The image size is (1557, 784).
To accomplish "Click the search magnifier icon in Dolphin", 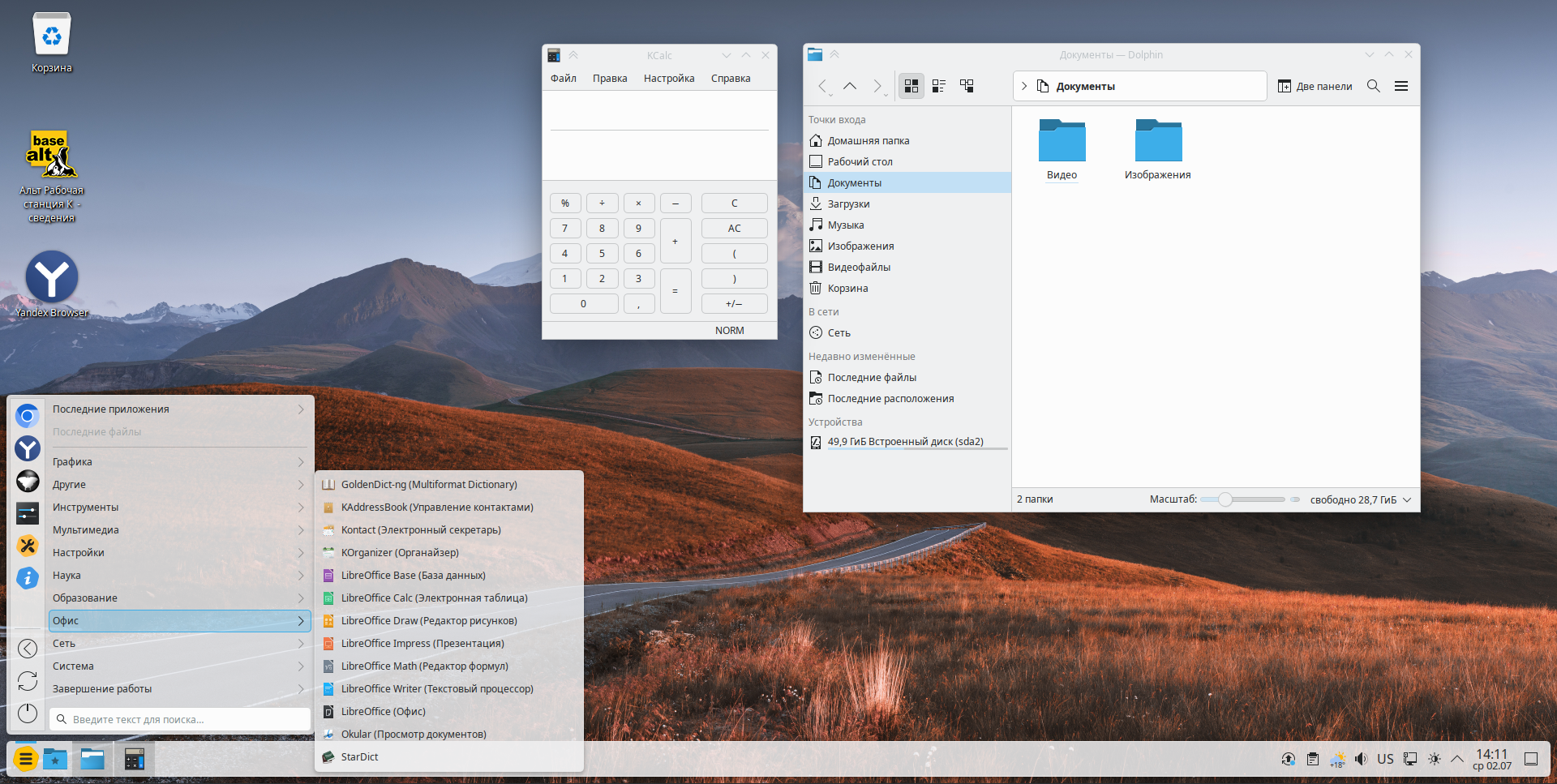I will tap(1373, 86).
